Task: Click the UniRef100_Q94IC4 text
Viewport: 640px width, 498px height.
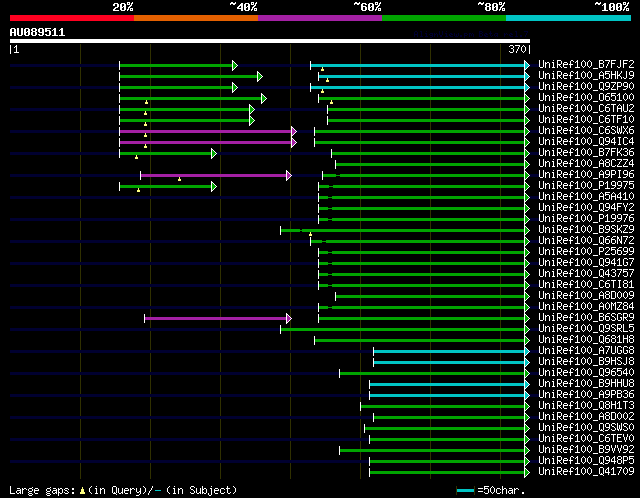Action: point(586,142)
